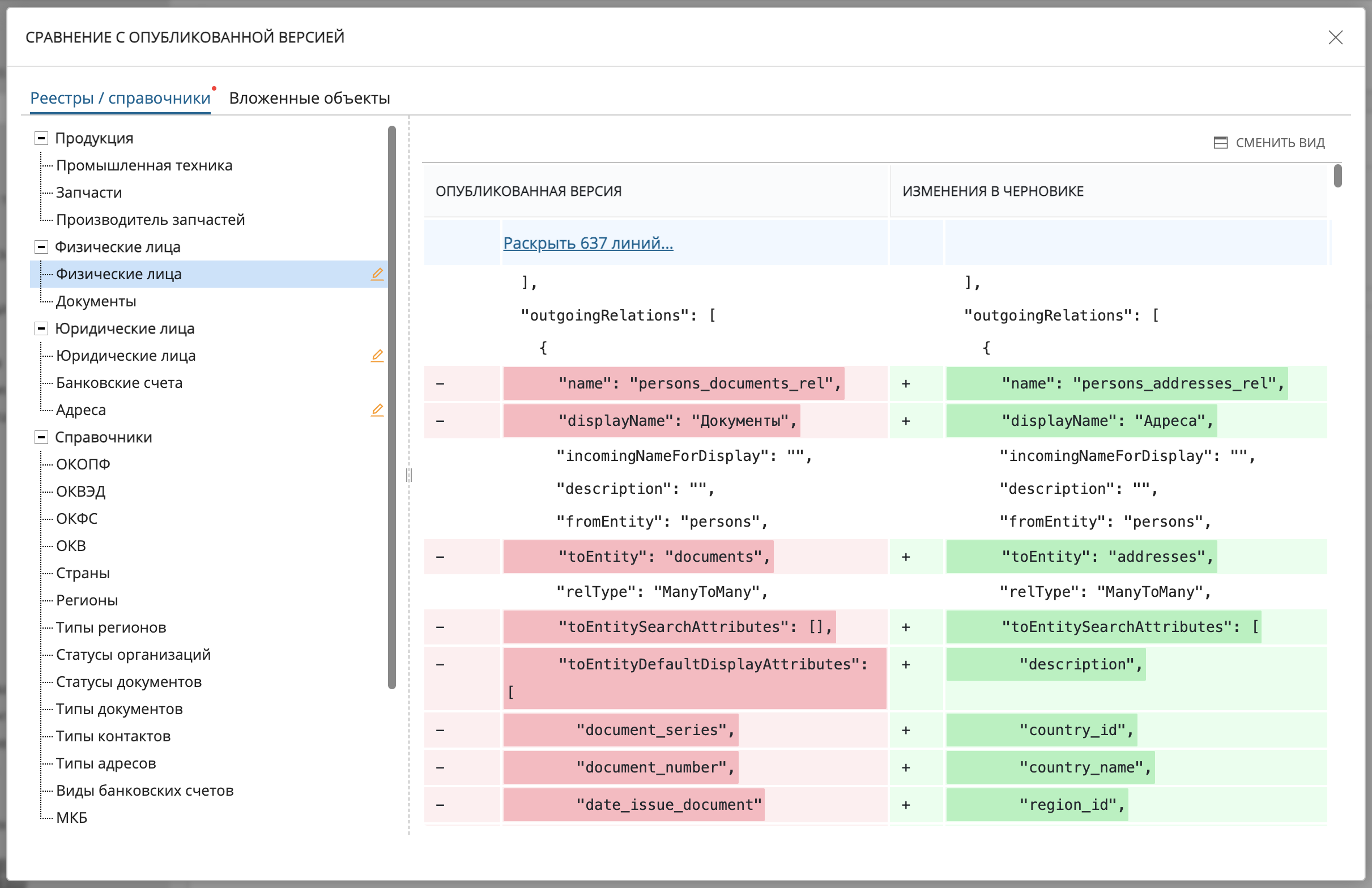
Task: Switch to the Реестры / справочники tab
Action: coord(120,98)
